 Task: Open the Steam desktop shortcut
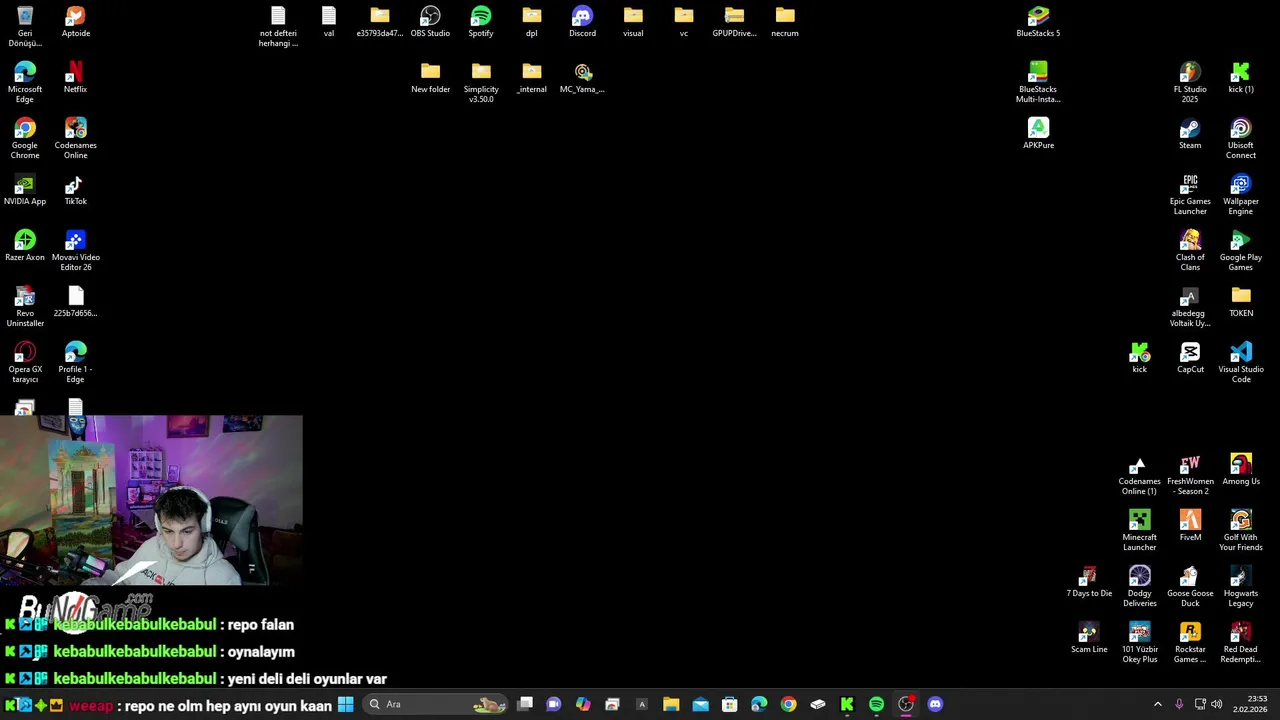[x=1190, y=134]
